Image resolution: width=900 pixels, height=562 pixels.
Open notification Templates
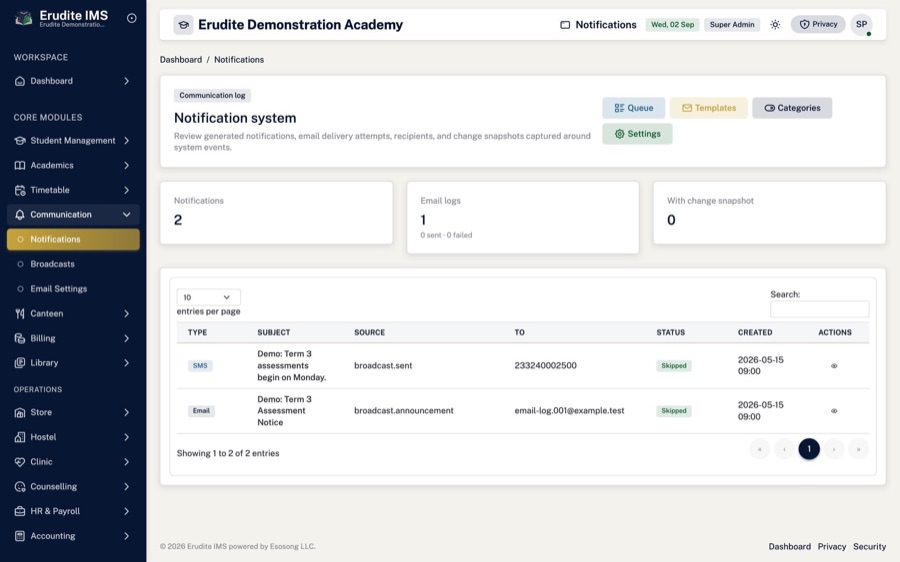pyautogui.click(x=709, y=108)
